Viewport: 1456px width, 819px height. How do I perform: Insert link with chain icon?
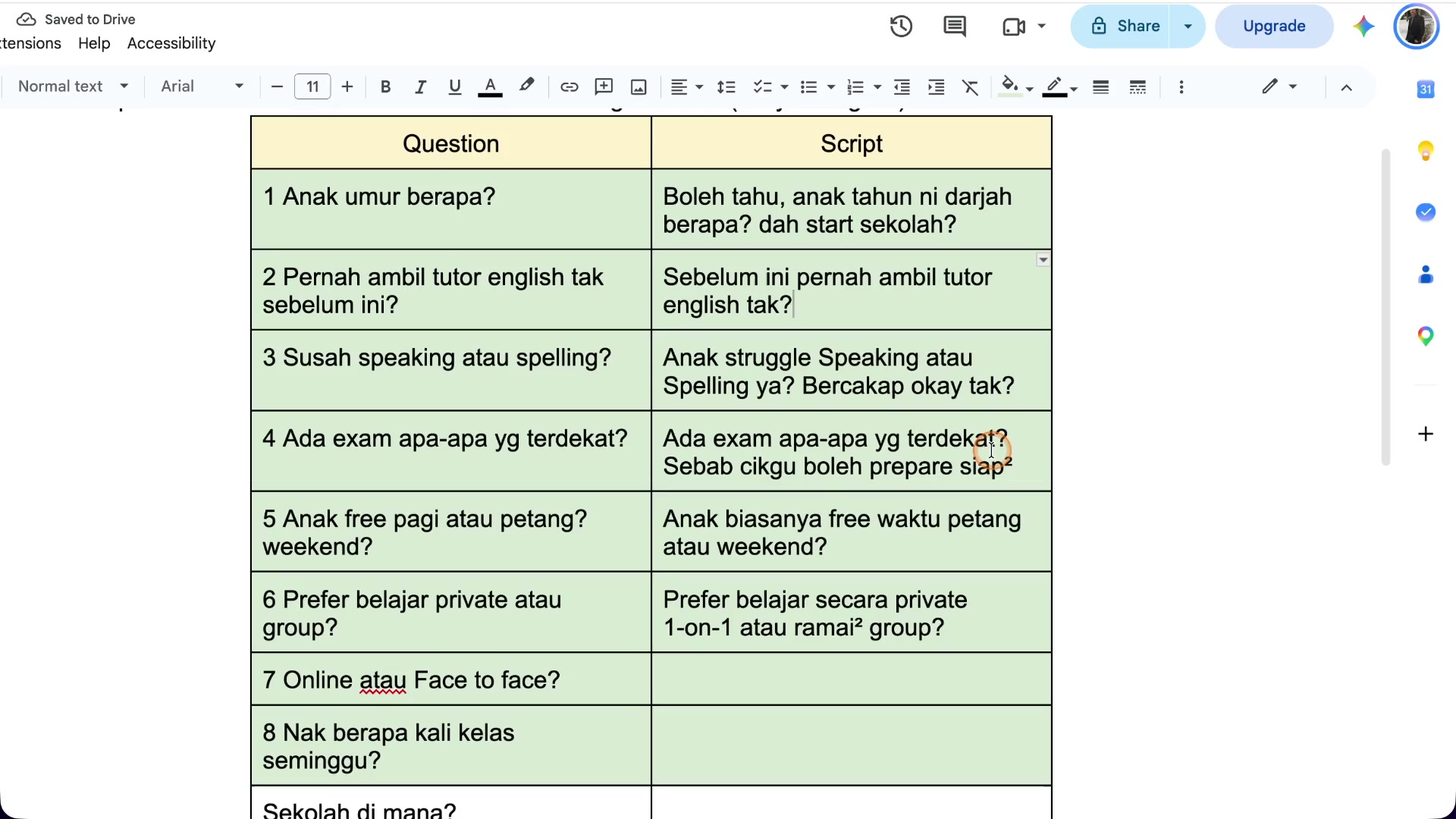coord(569,87)
